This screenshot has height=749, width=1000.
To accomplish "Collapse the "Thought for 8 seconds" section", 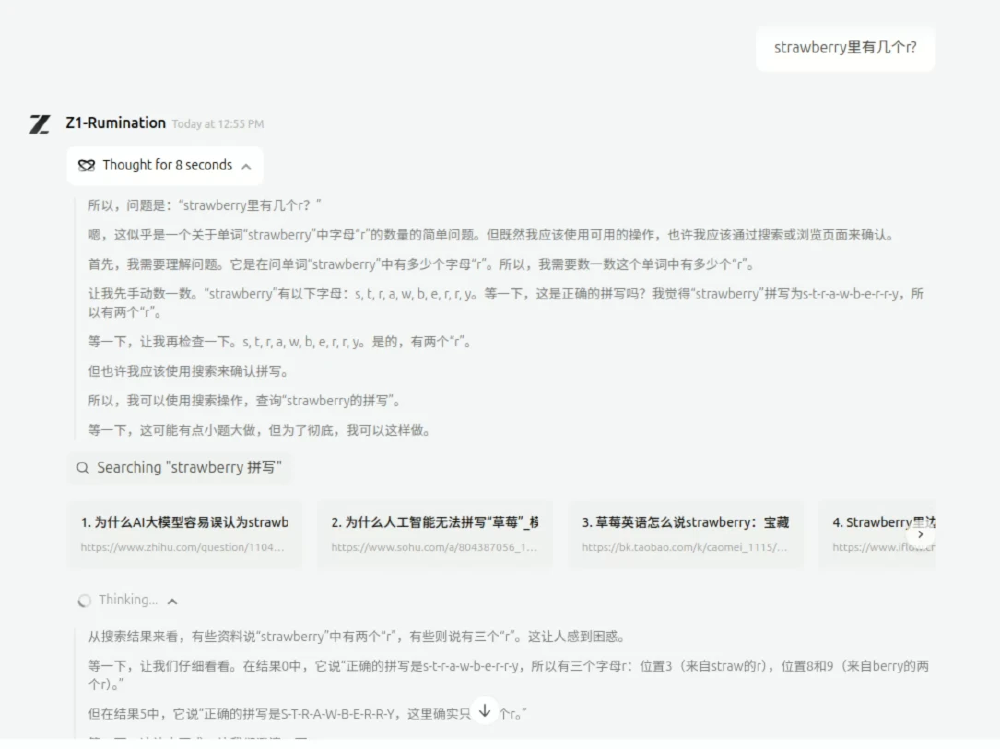I will [246, 165].
